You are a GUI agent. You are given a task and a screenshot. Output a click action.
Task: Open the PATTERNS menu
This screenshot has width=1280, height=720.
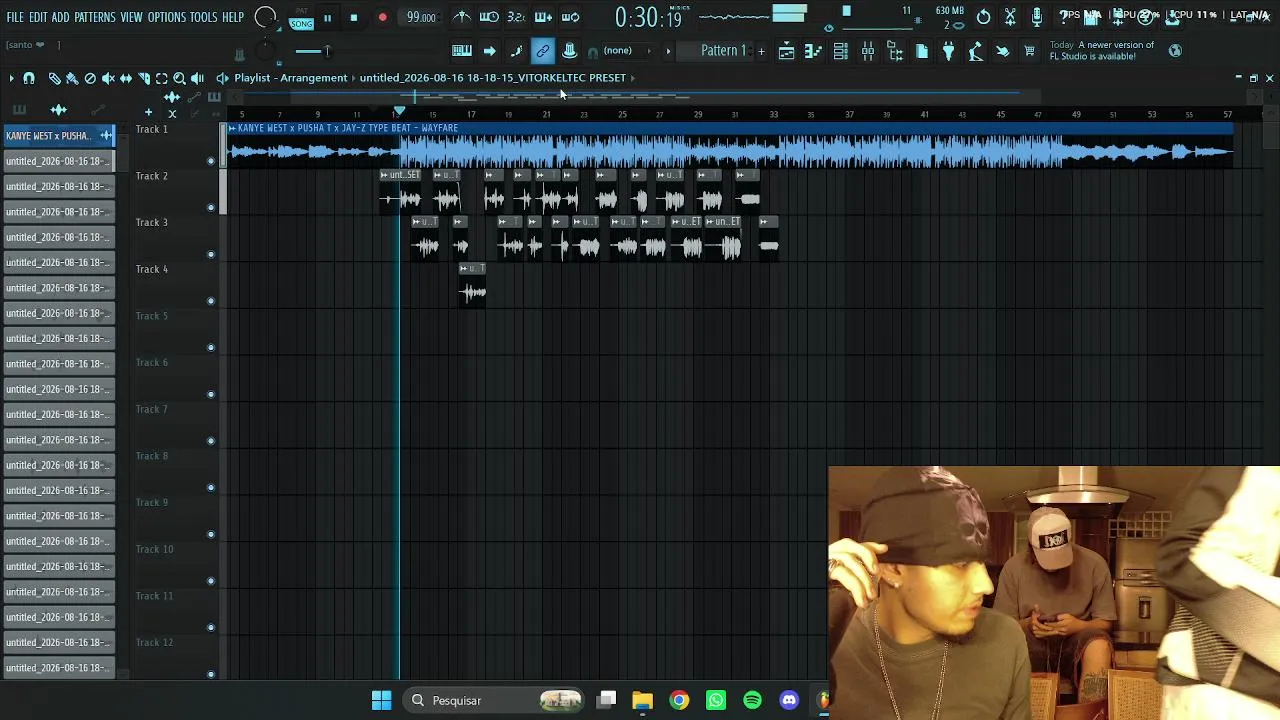(x=95, y=17)
